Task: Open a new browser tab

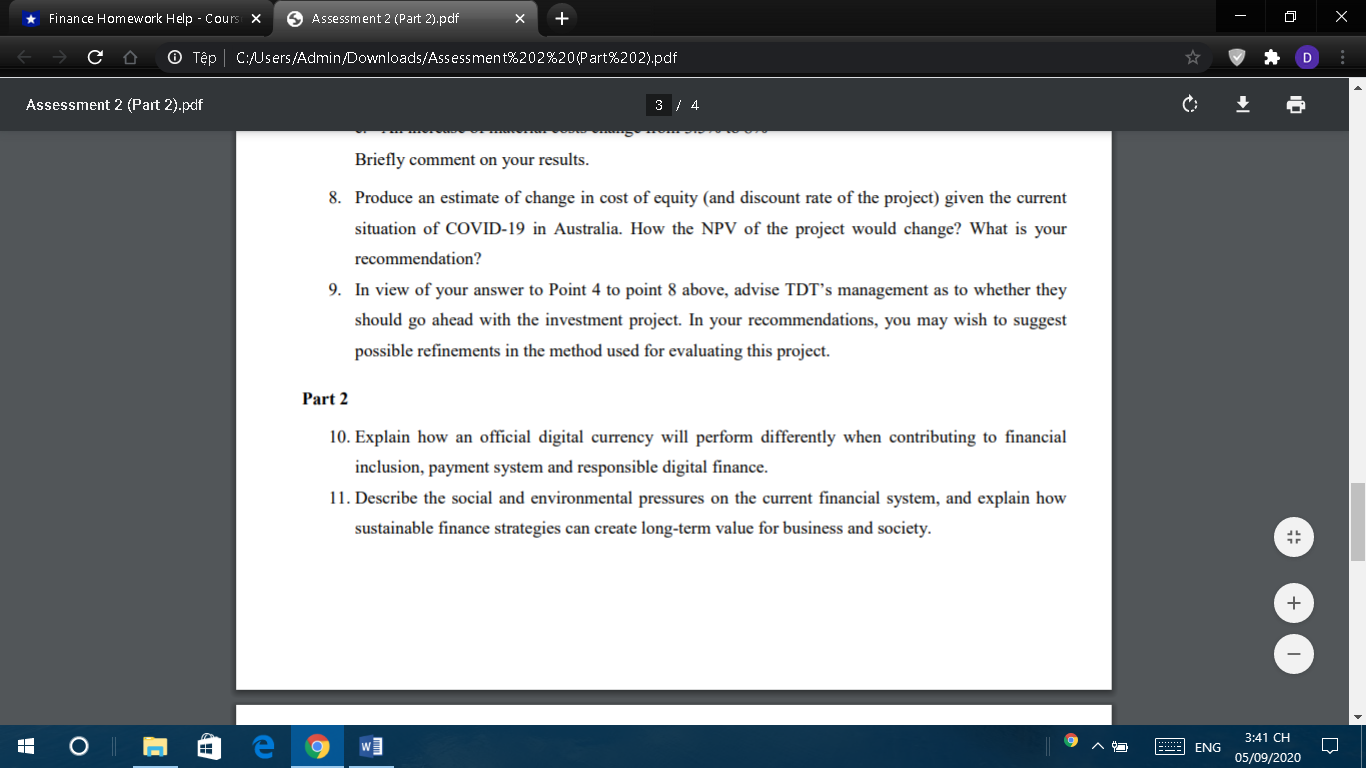Action: [561, 17]
